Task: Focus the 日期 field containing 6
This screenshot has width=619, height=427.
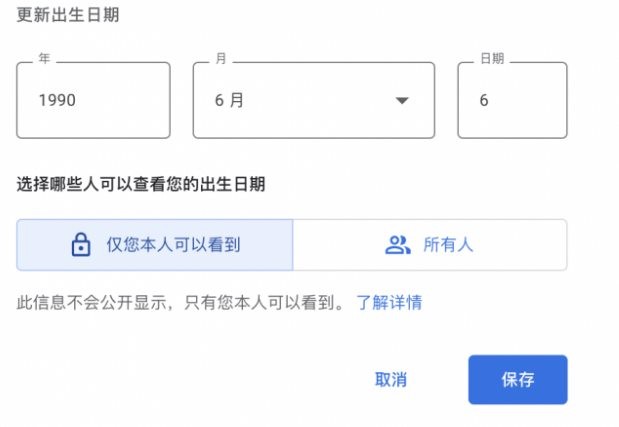Action: click(512, 100)
